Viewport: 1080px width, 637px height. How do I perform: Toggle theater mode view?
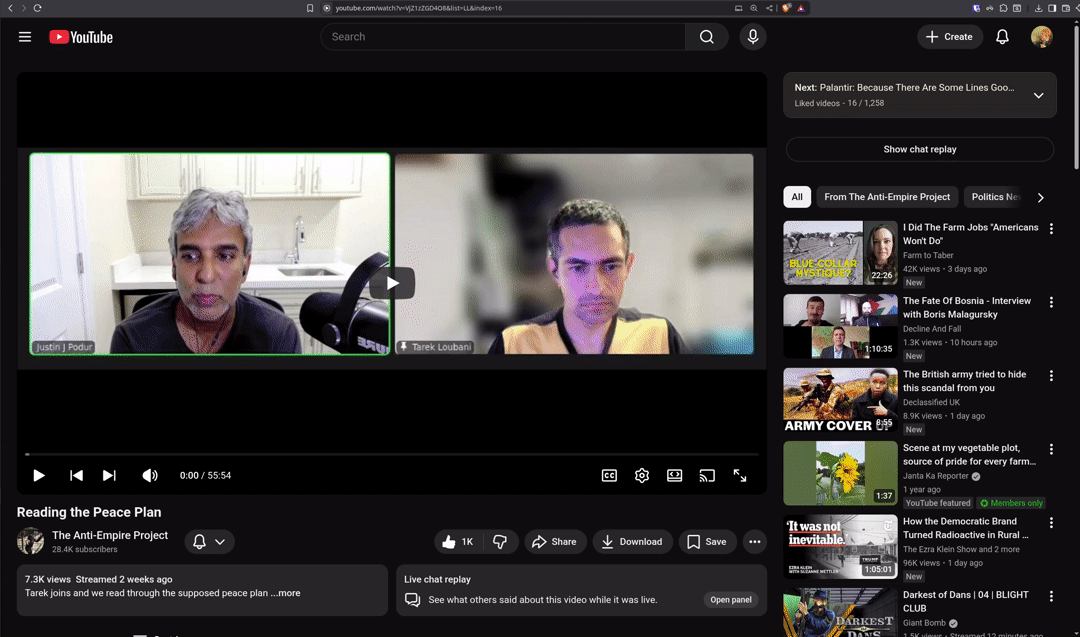[x=675, y=476]
